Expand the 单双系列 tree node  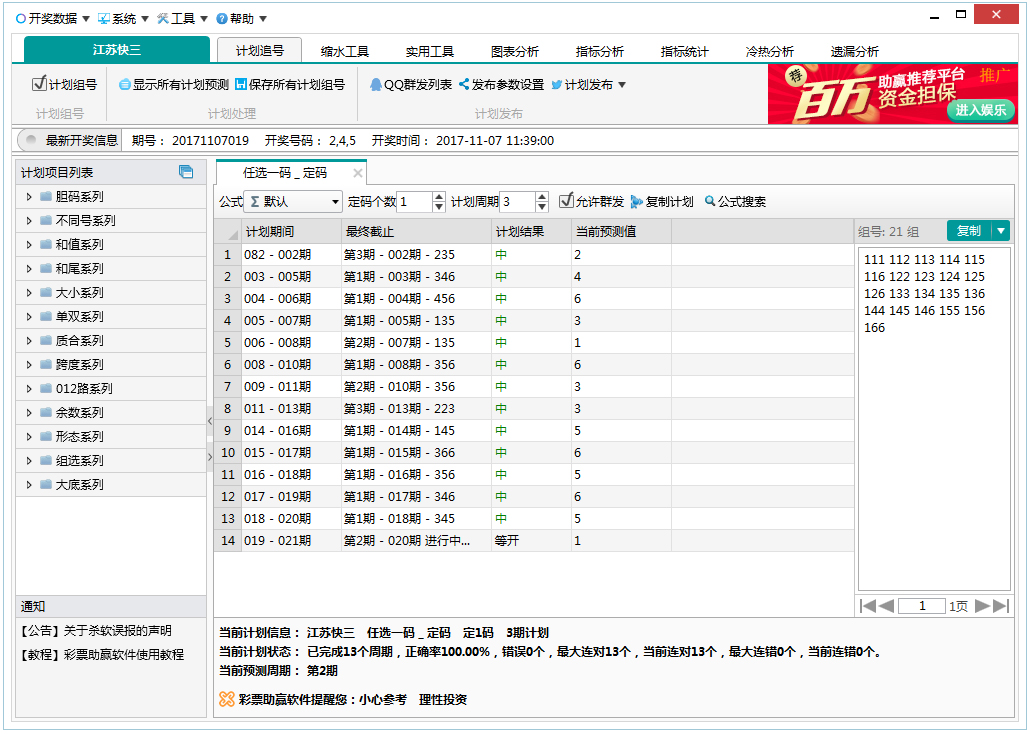pyautogui.click(x=29, y=317)
